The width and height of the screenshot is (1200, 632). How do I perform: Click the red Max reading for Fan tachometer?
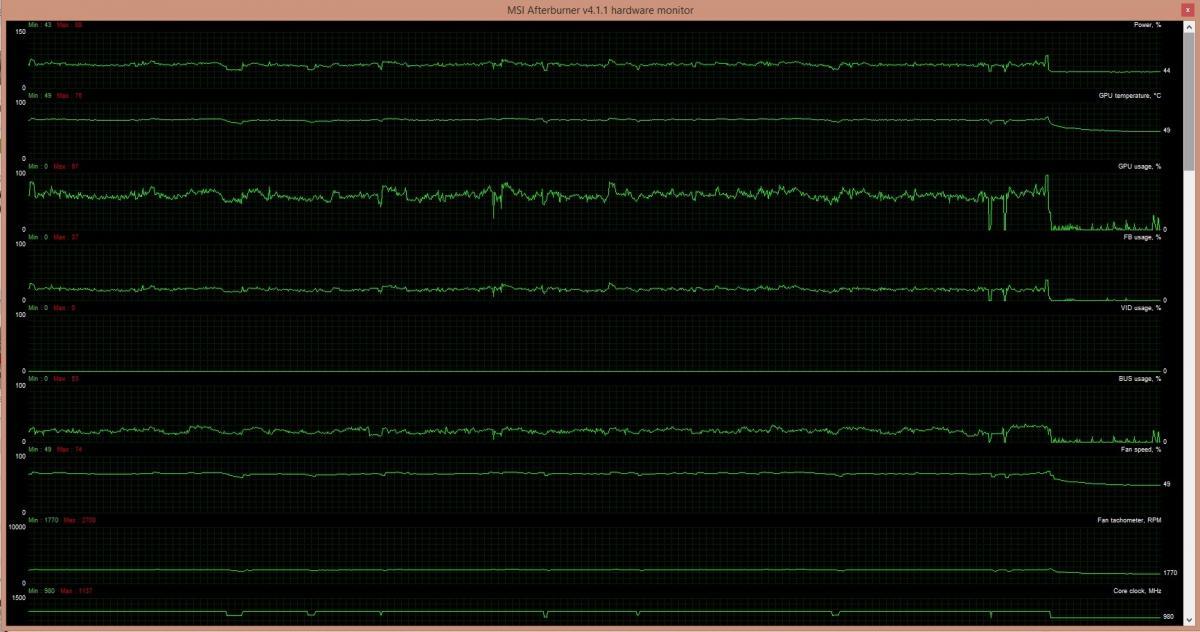coord(80,521)
